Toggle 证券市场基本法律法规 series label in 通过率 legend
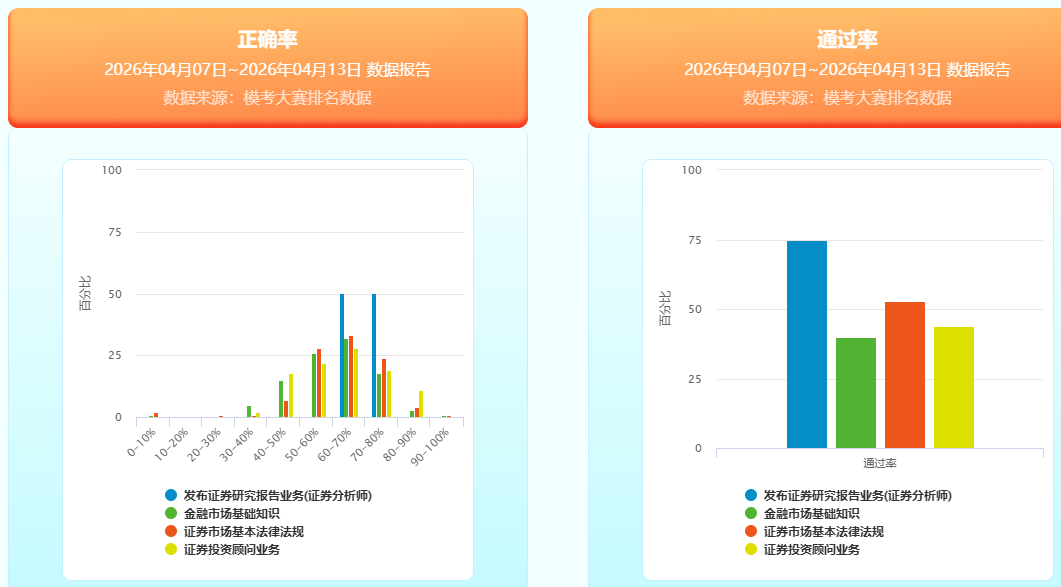This screenshot has width=1061, height=587. coord(823,531)
